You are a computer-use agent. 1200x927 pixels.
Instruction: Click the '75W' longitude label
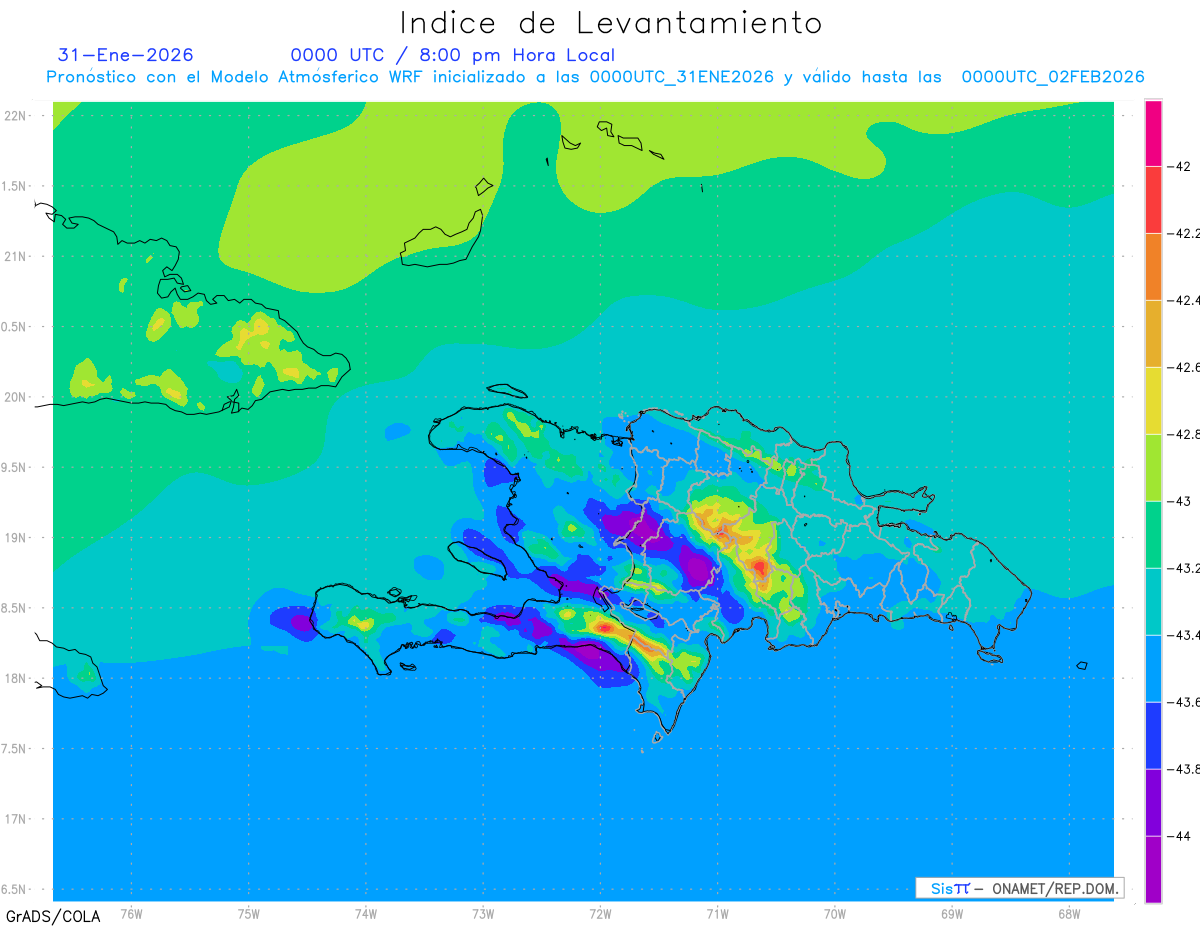click(249, 913)
